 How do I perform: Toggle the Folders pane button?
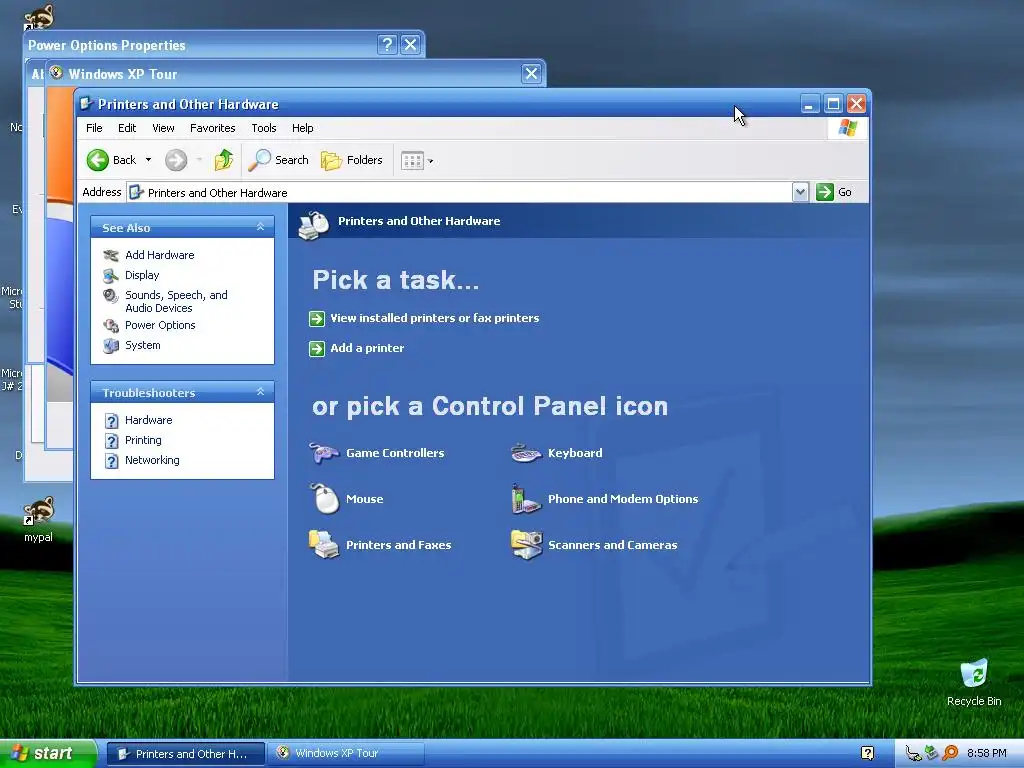pyautogui.click(x=351, y=160)
